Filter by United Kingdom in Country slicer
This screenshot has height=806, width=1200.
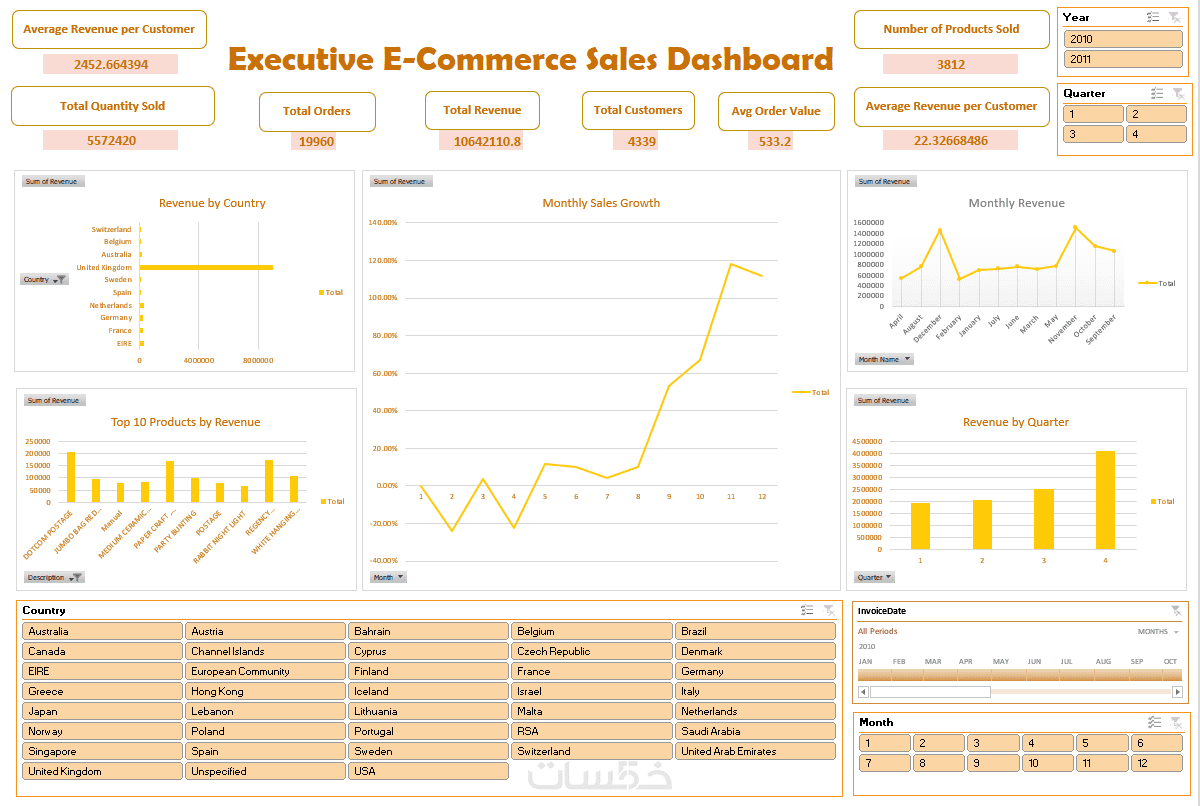pos(102,771)
